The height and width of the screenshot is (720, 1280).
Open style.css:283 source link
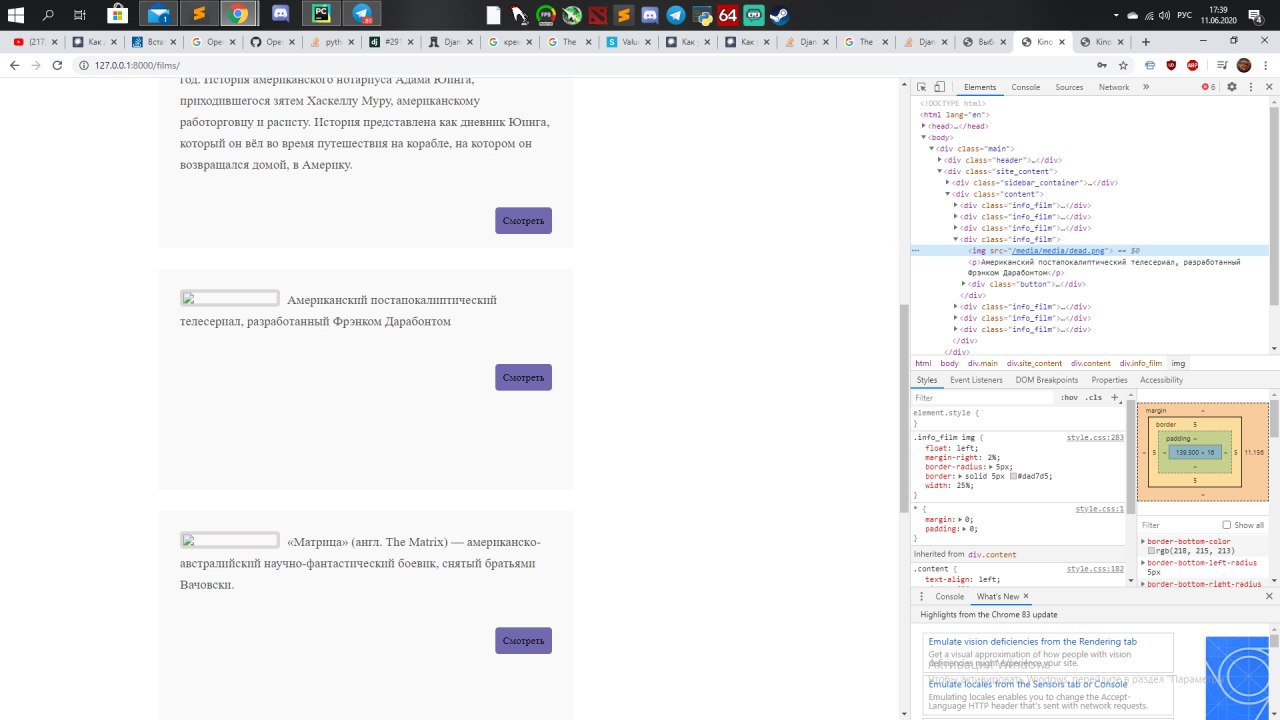(x=1095, y=437)
